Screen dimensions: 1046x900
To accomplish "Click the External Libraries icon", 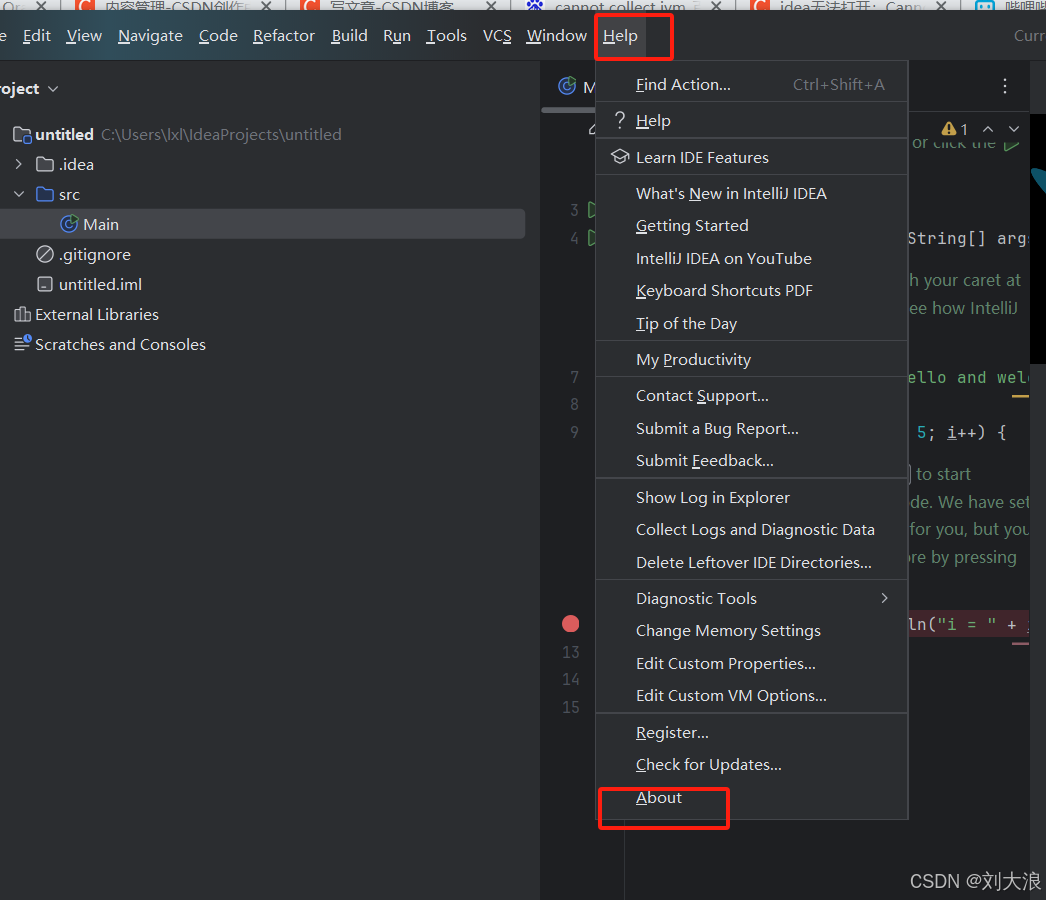I will coord(22,314).
